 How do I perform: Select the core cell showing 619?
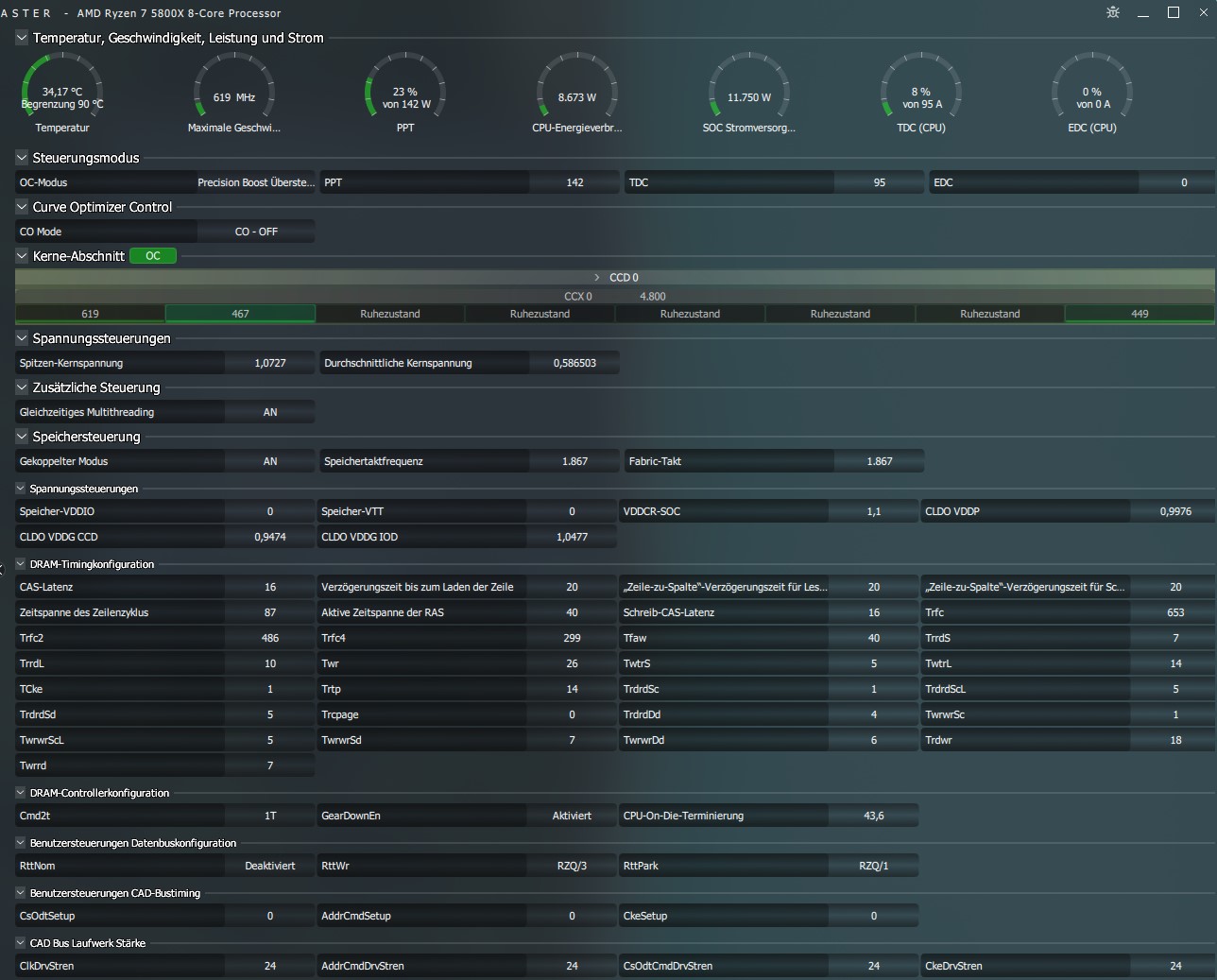point(91,314)
